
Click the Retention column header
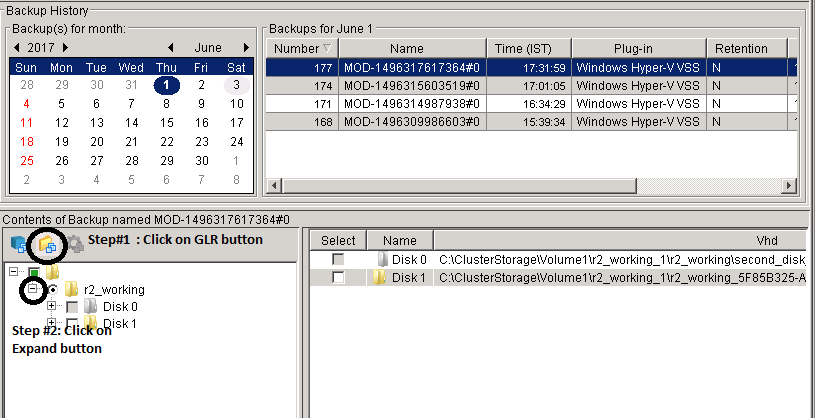click(747, 48)
